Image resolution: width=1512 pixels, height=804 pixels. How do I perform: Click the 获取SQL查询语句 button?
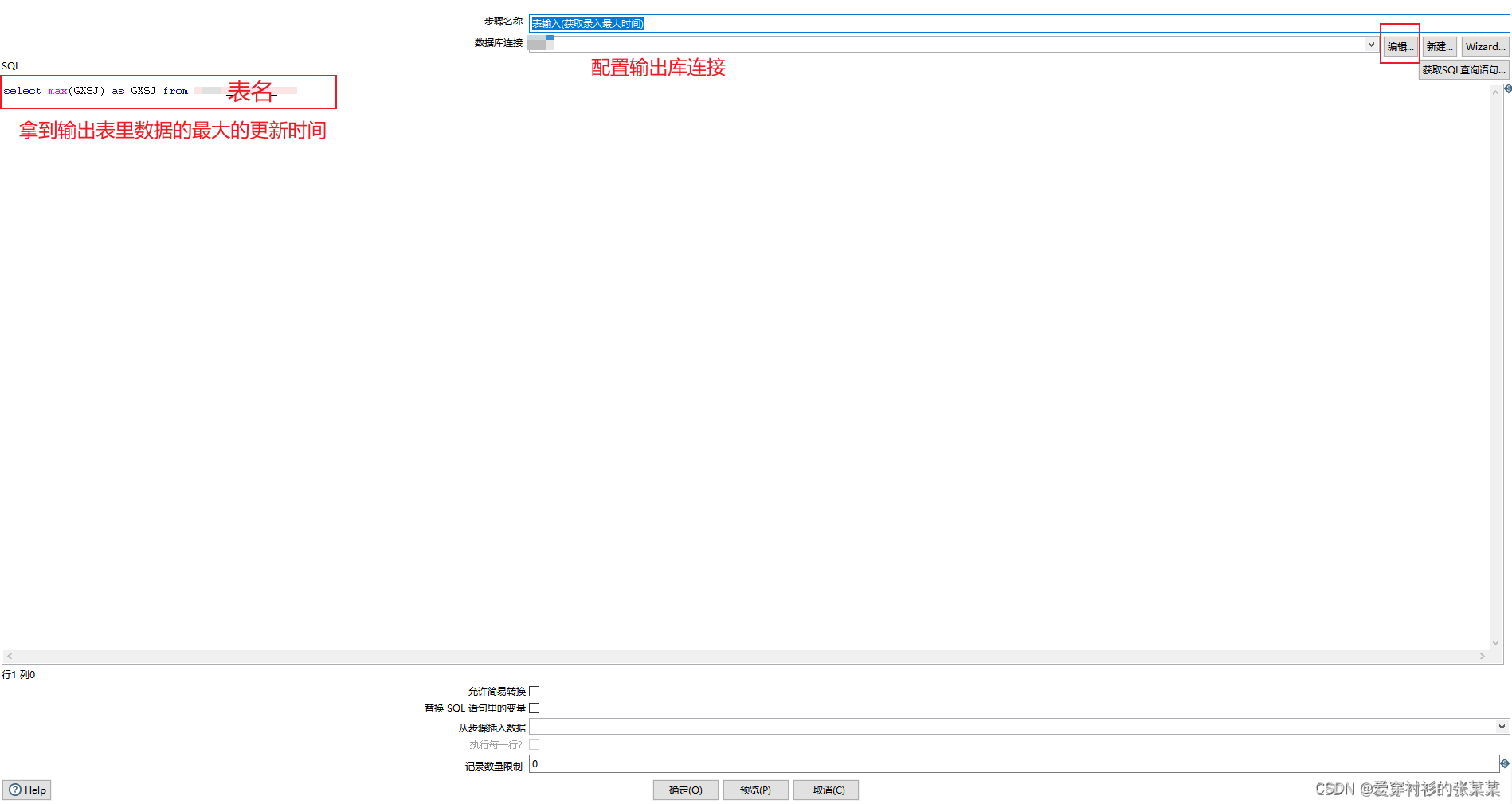click(1463, 70)
